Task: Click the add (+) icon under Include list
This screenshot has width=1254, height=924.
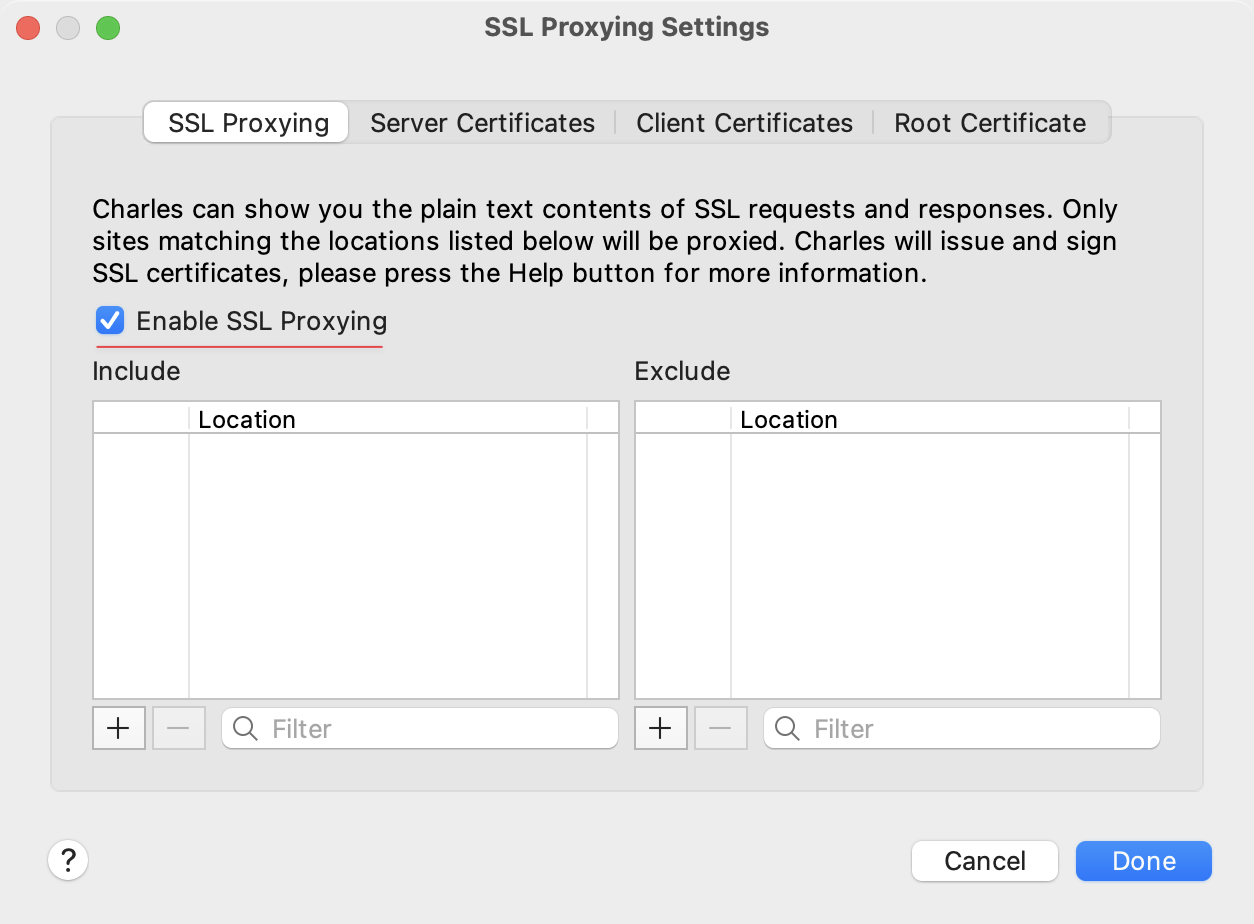Action: (118, 728)
